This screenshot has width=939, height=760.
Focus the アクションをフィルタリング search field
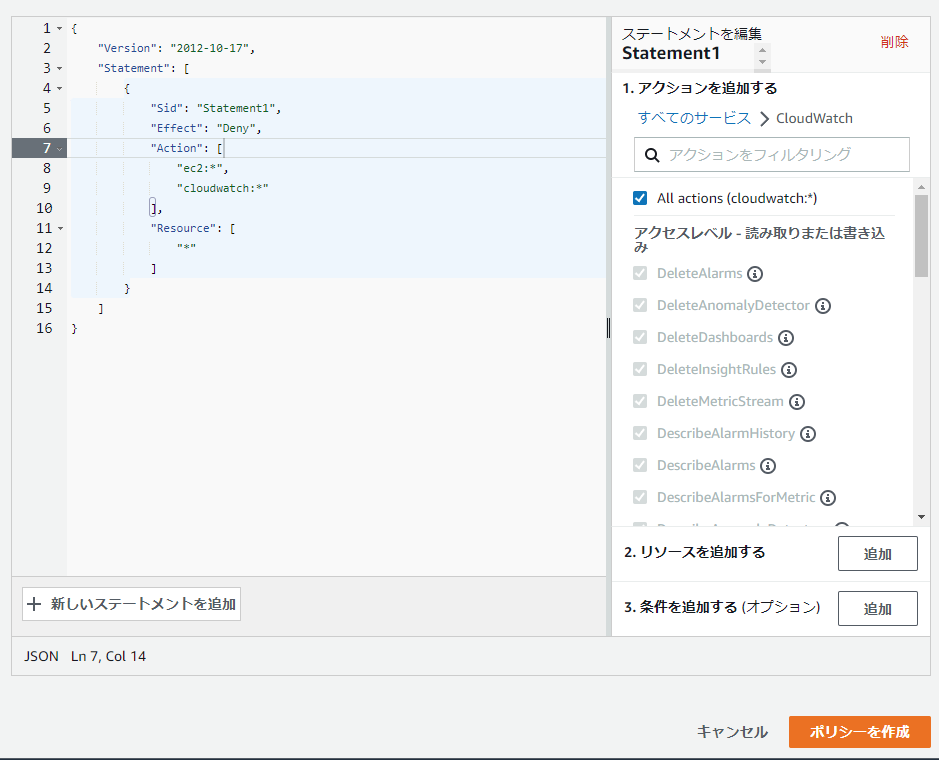(x=771, y=155)
